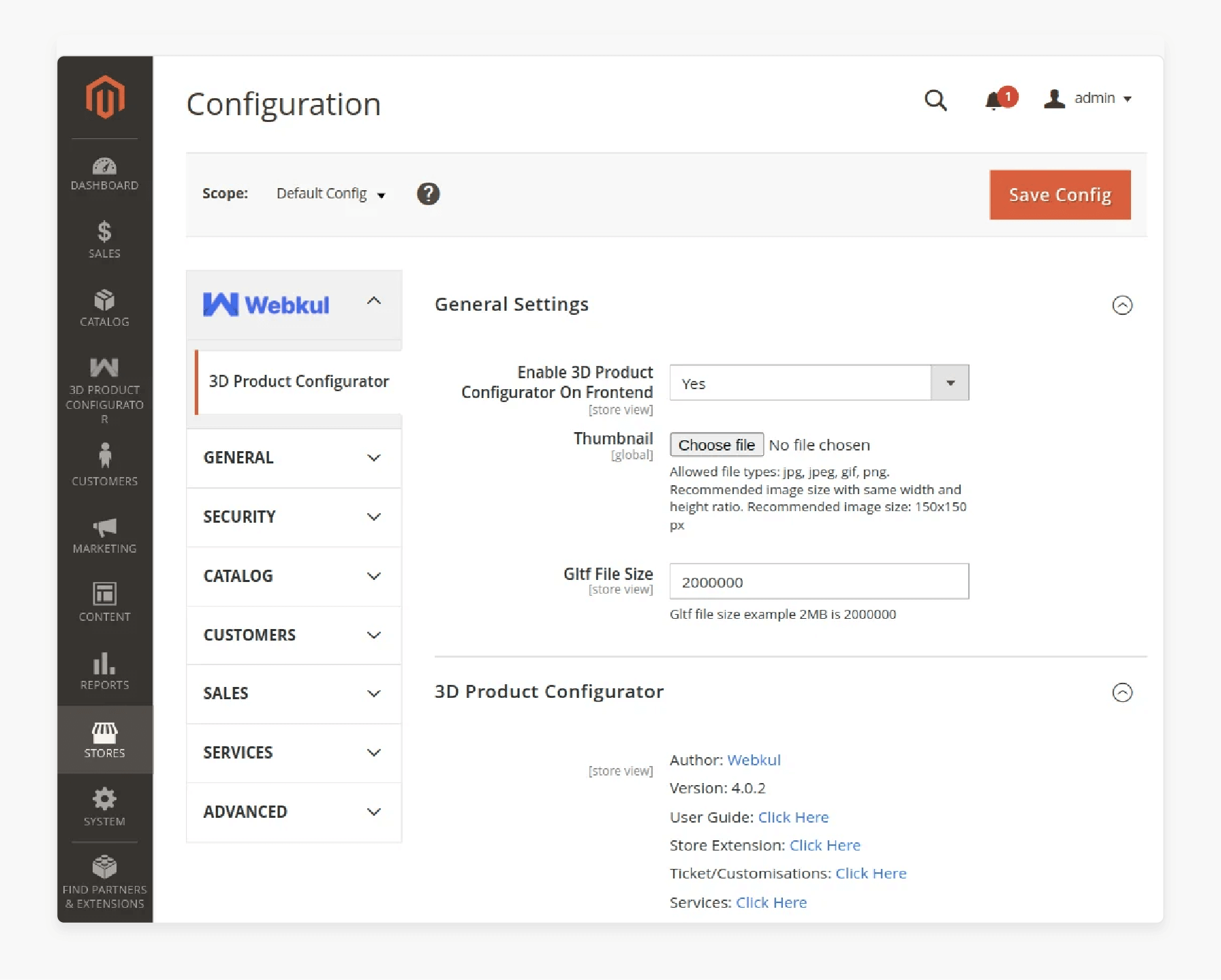
Task: Expand the GENERAL config section
Action: pos(294,457)
